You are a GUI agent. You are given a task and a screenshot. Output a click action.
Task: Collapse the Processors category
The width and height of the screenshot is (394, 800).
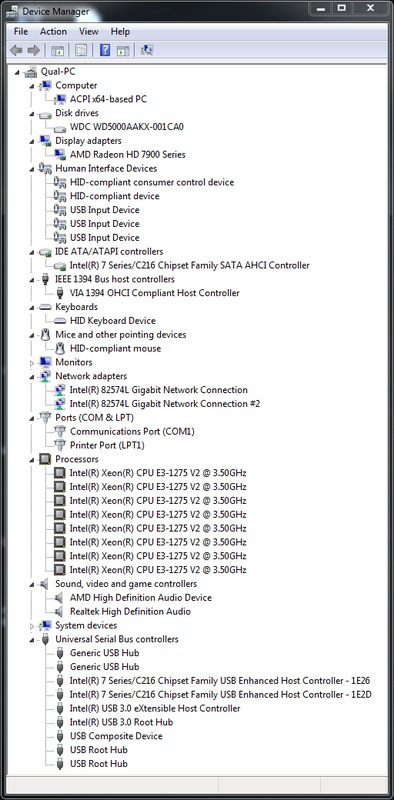32,460
